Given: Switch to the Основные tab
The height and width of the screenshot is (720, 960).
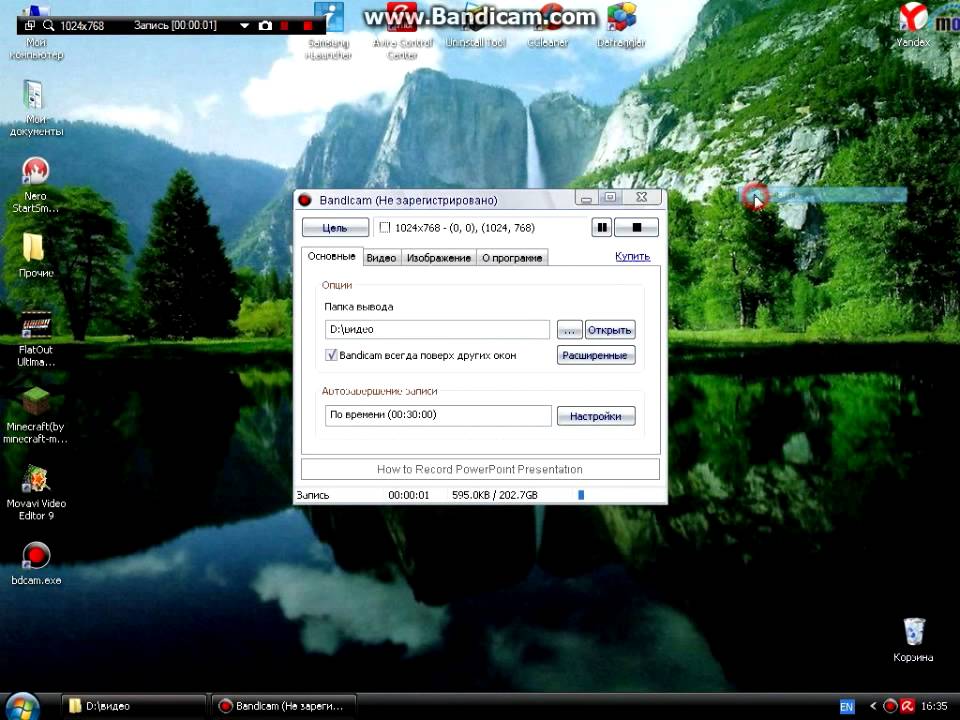Looking at the screenshot, I should pos(331,256).
